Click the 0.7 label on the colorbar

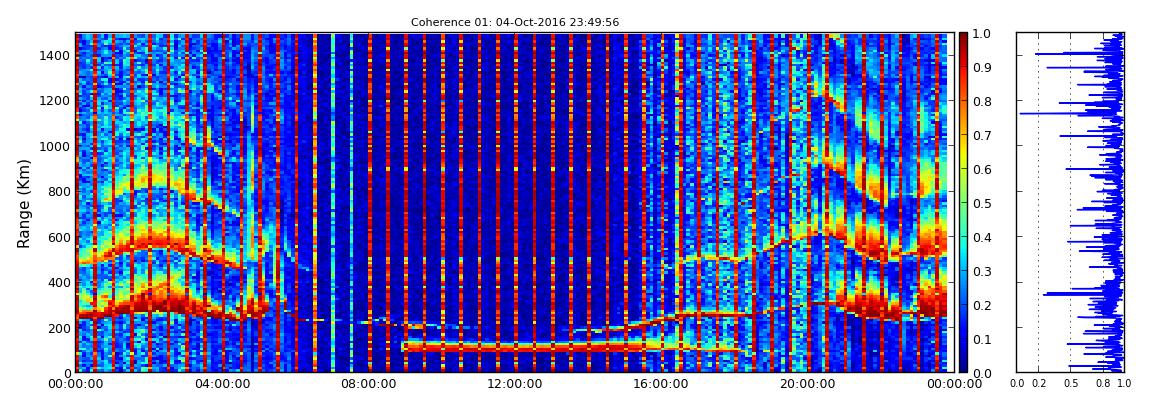pos(982,136)
